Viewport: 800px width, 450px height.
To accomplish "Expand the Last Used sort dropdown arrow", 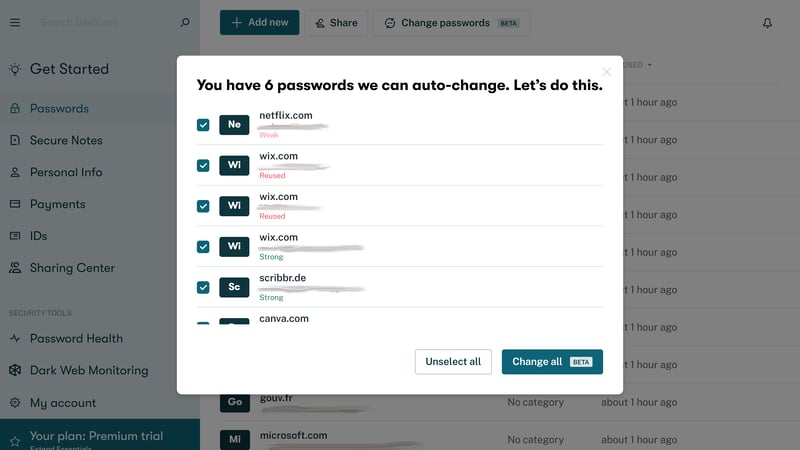I will pyautogui.click(x=649, y=65).
